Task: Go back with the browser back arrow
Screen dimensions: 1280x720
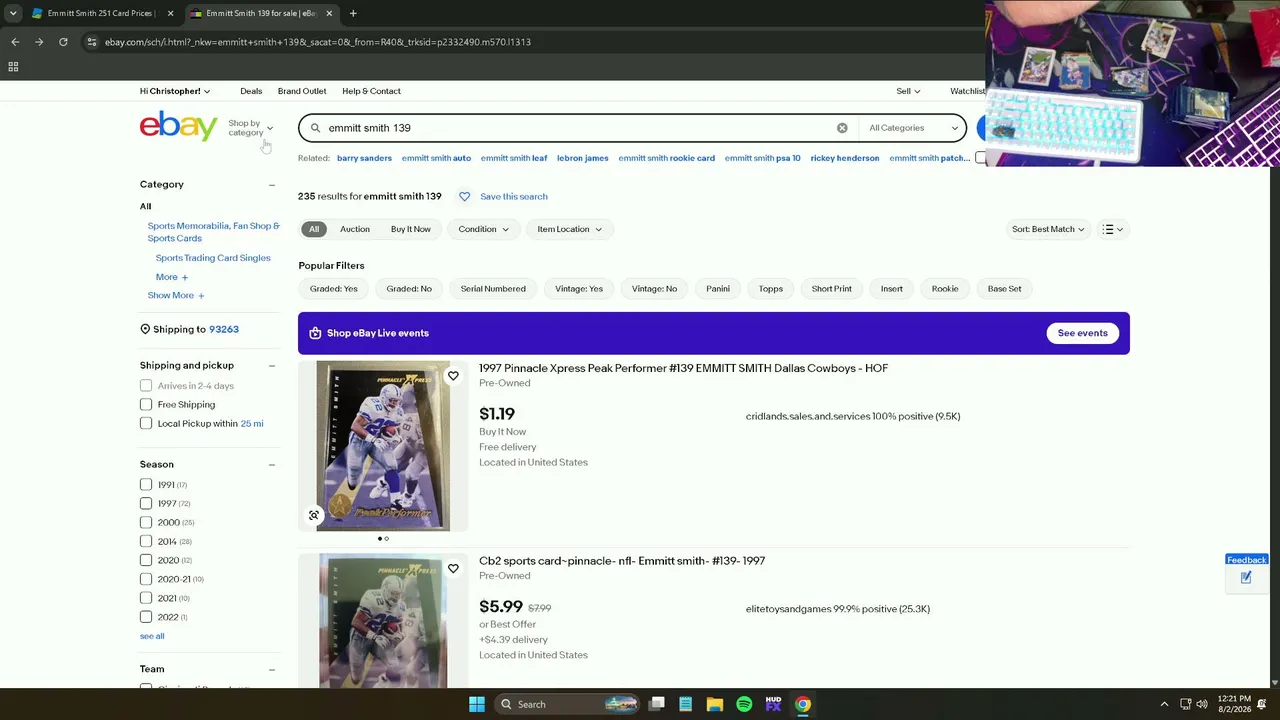Action: pyautogui.click(x=15, y=42)
